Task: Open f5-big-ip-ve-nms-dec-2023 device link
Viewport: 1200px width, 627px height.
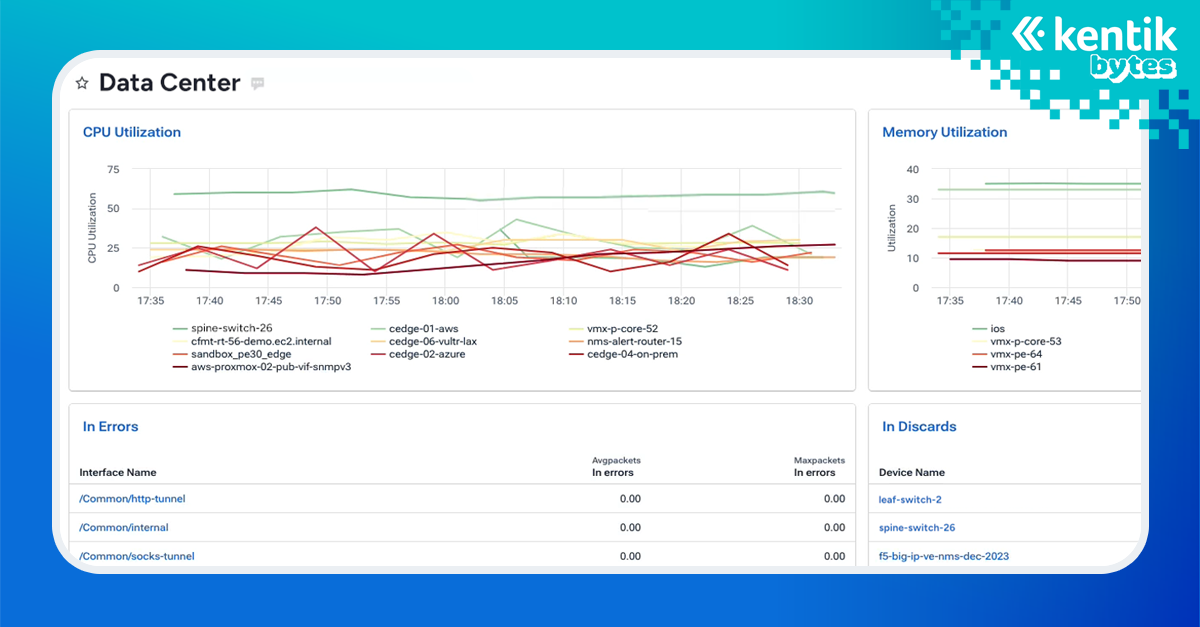Action: (945, 556)
